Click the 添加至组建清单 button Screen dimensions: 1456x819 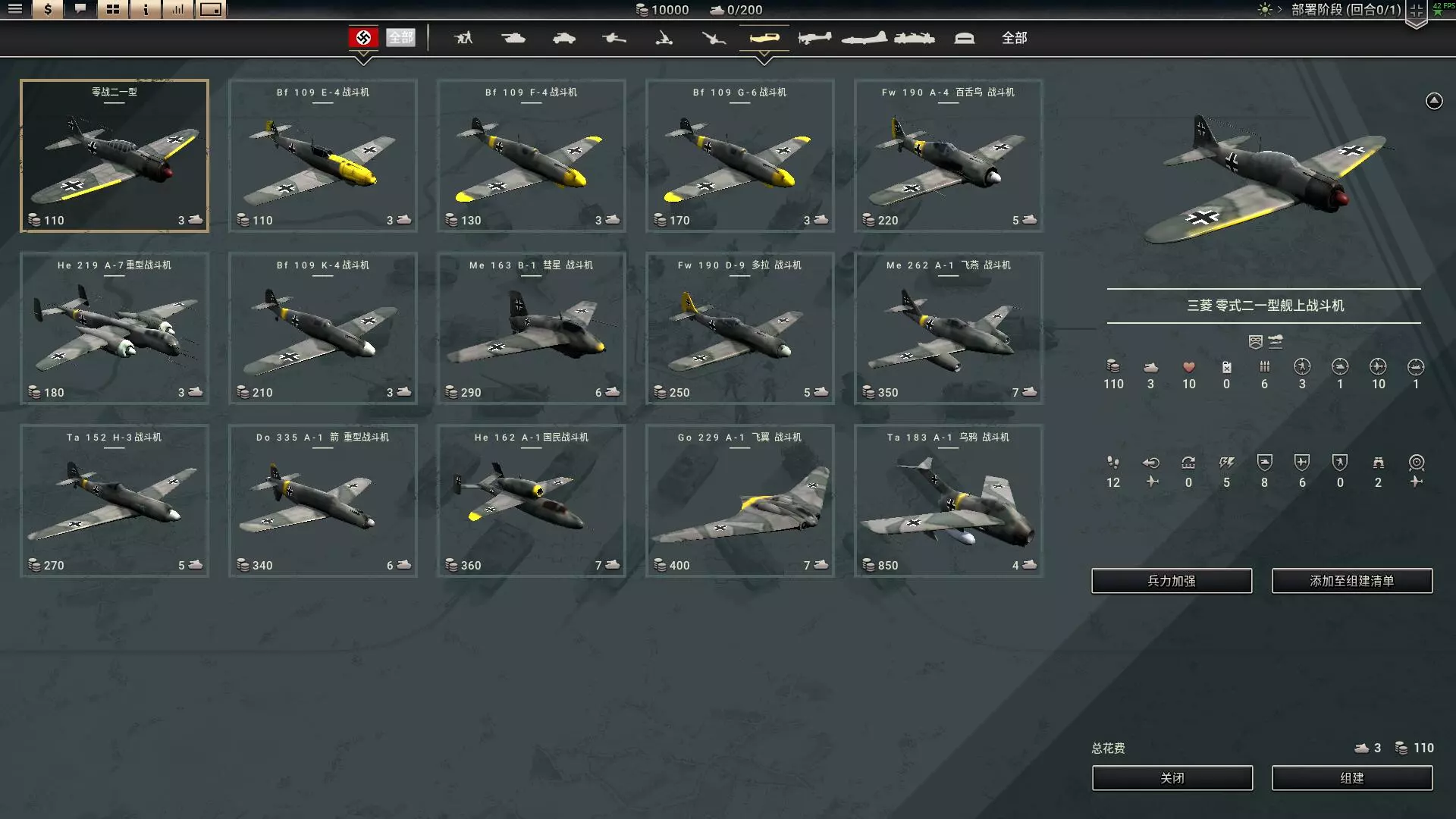click(1351, 581)
